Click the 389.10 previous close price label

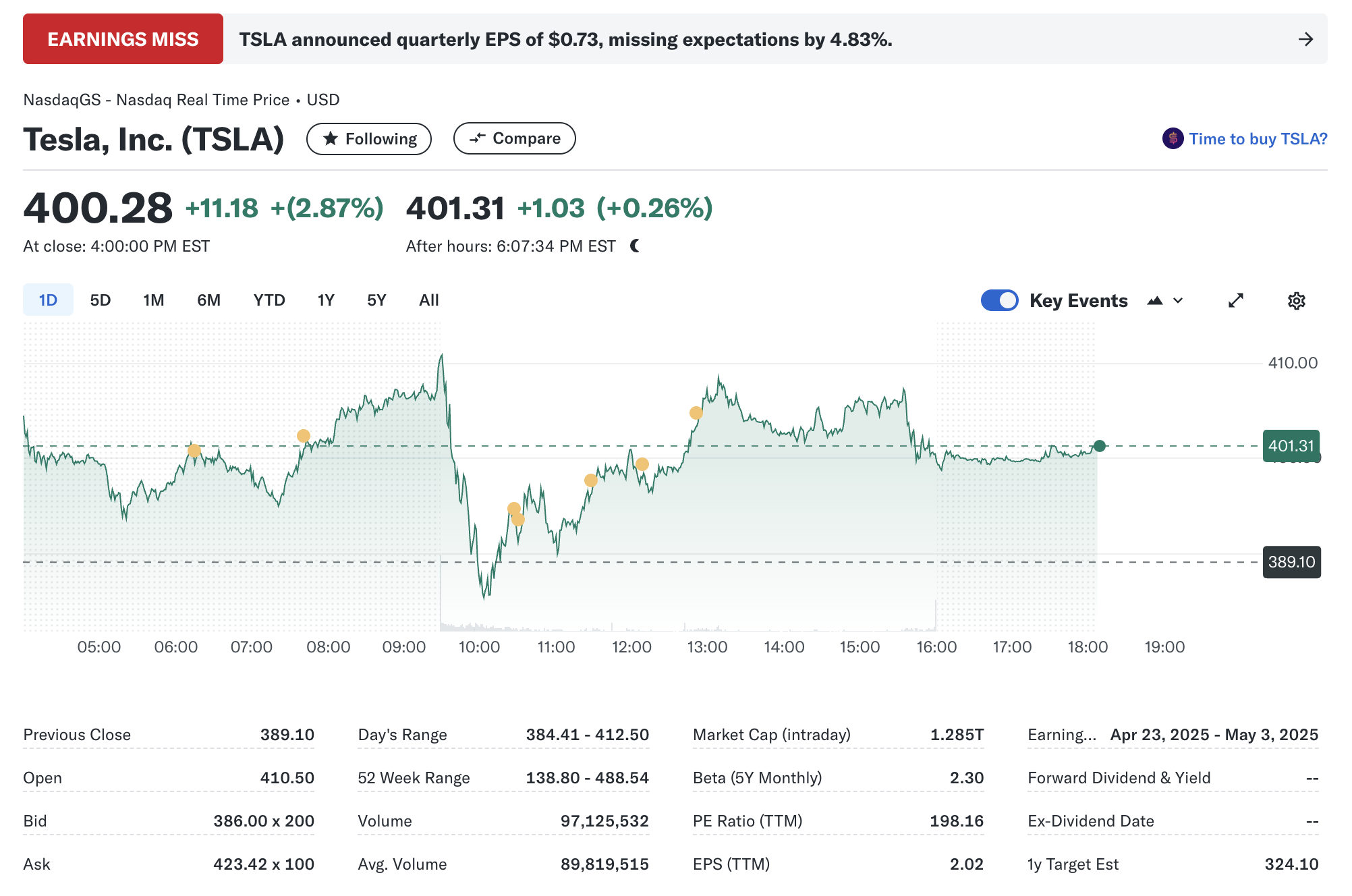(x=1291, y=562)
